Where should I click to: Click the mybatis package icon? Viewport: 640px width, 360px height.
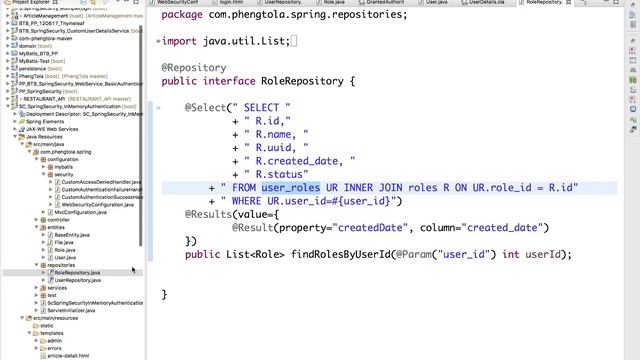(50, 167)
